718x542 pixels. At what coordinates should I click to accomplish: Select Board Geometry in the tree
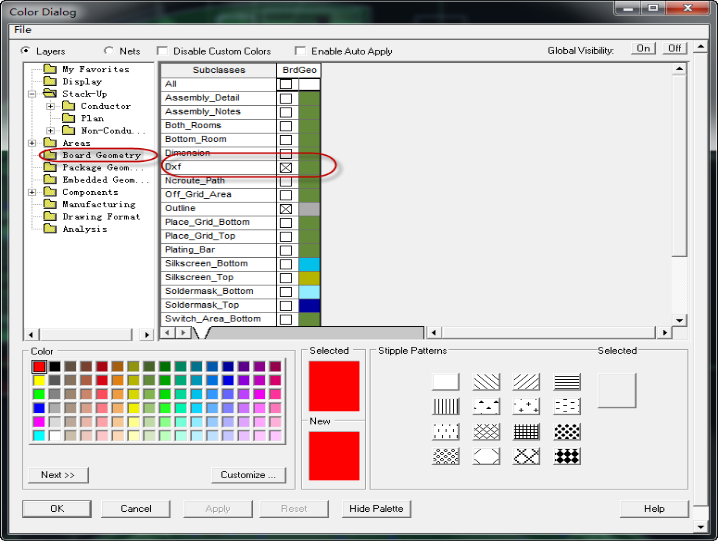[101, 155]
